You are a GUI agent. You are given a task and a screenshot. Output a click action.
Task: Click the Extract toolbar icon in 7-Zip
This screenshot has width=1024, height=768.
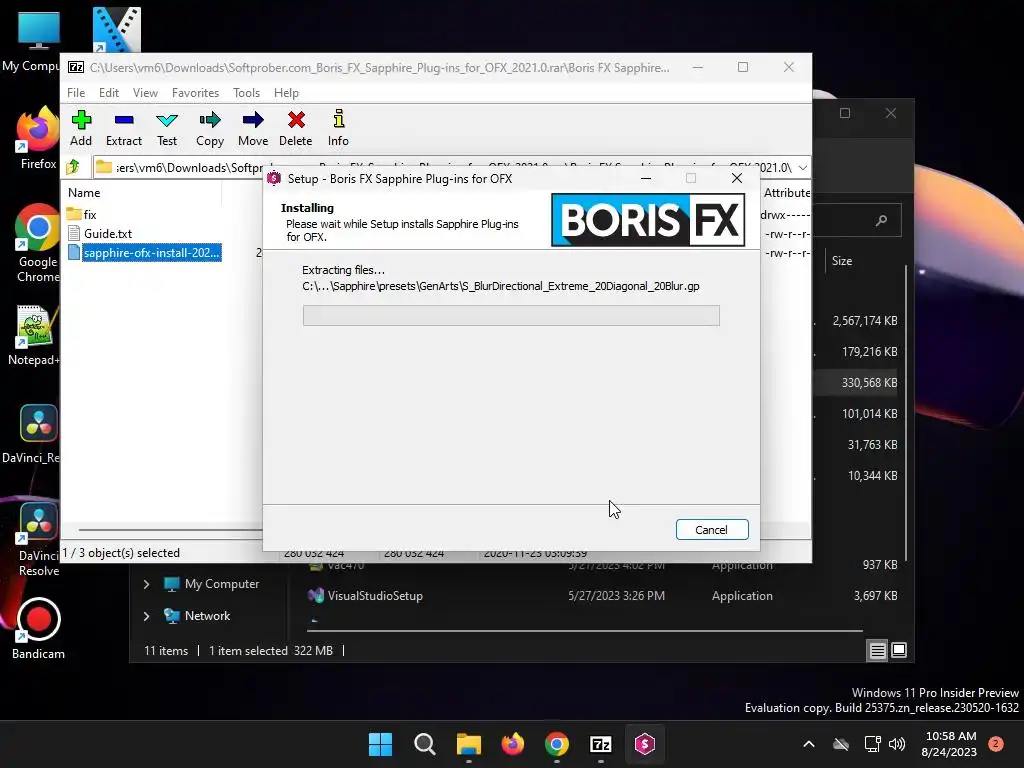click(123, 128)
